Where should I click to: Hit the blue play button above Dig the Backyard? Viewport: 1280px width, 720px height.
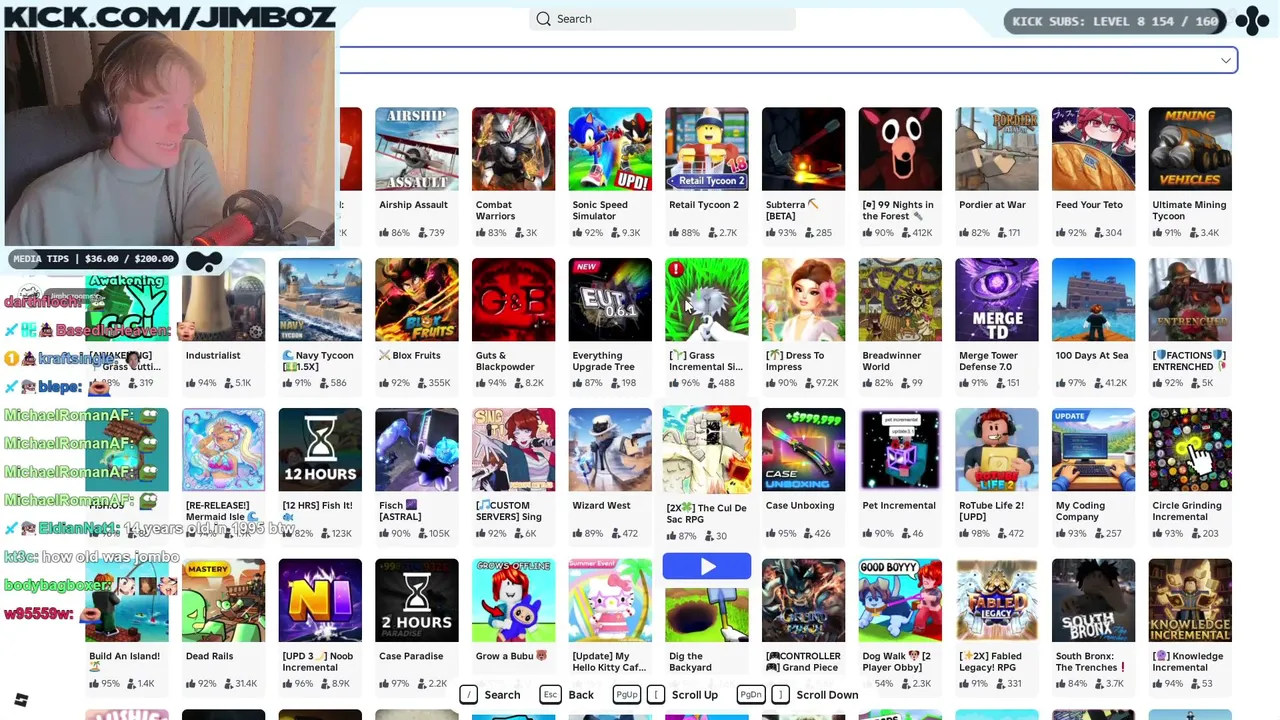pyautogui.click(x=707, y=567)
